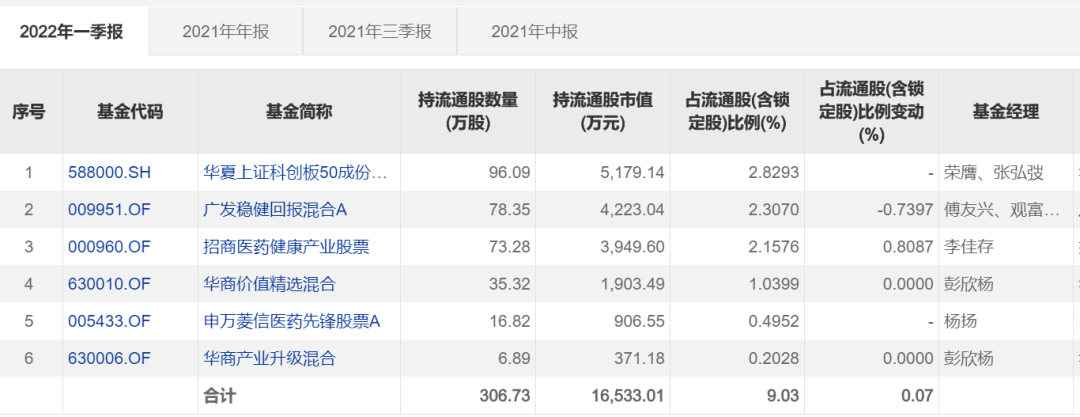Select market value cell 1,903.49
The image size is (1080, 417).
coord(633,284)
